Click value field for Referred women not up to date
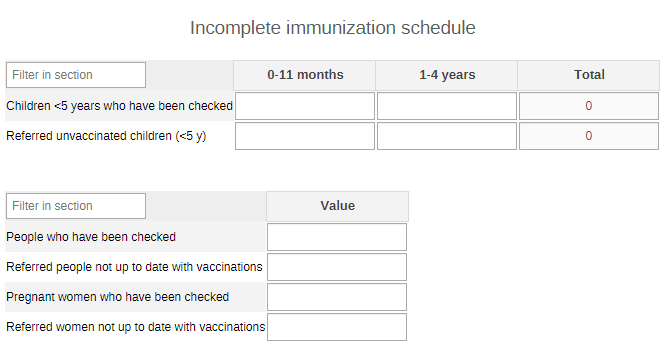This screenshot has width=664, height=361. click(337, 327)
